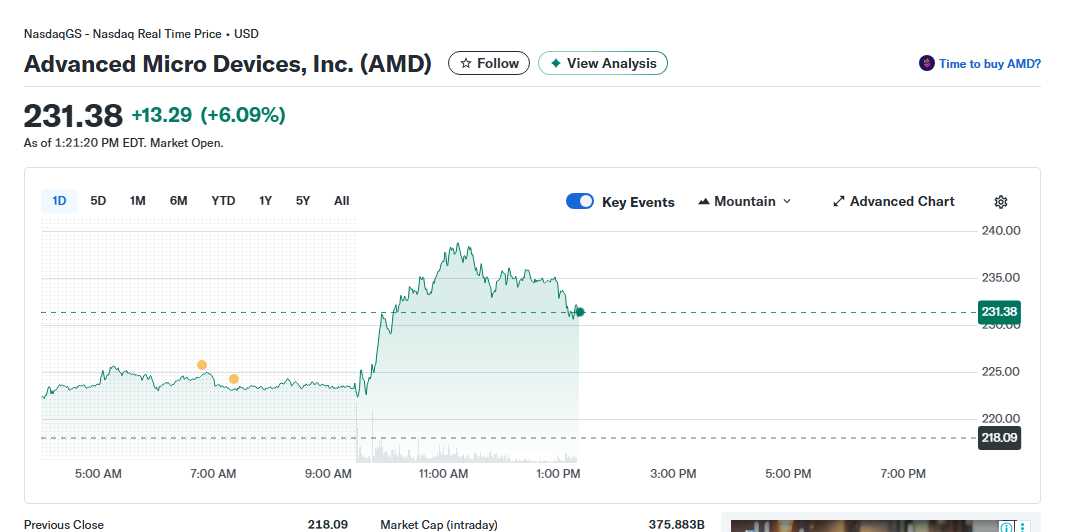The width and height of the screenshot is (1065, 532).
Task: Click the large 231.38 stock price
Action: pyautogui.click(x=73, y=116)
